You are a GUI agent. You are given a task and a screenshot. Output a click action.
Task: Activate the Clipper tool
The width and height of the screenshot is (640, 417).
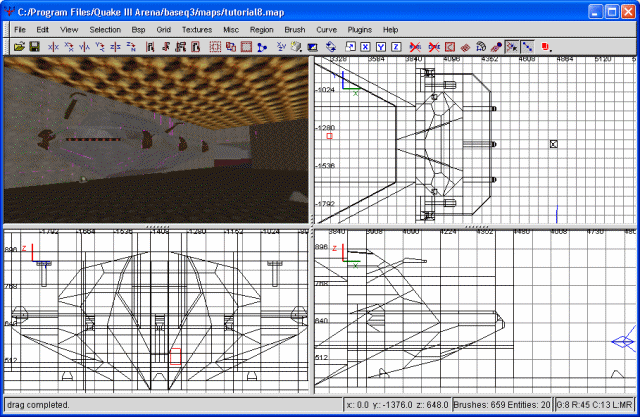click(x=262, y=47)
